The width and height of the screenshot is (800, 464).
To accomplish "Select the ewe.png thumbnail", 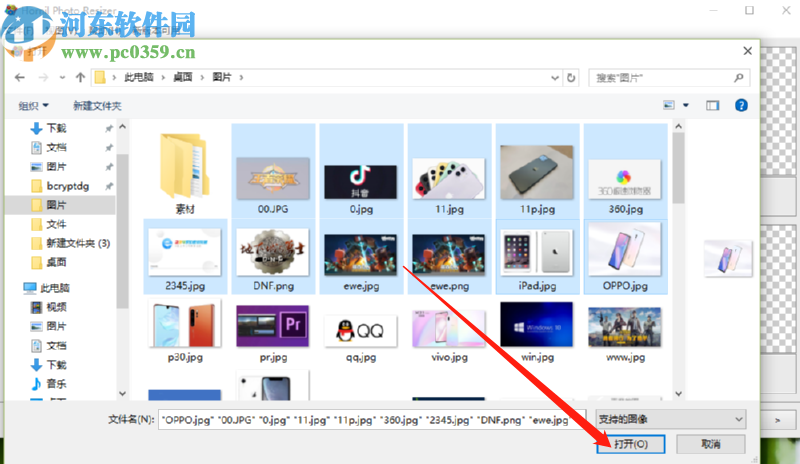I will coord(449,257).
